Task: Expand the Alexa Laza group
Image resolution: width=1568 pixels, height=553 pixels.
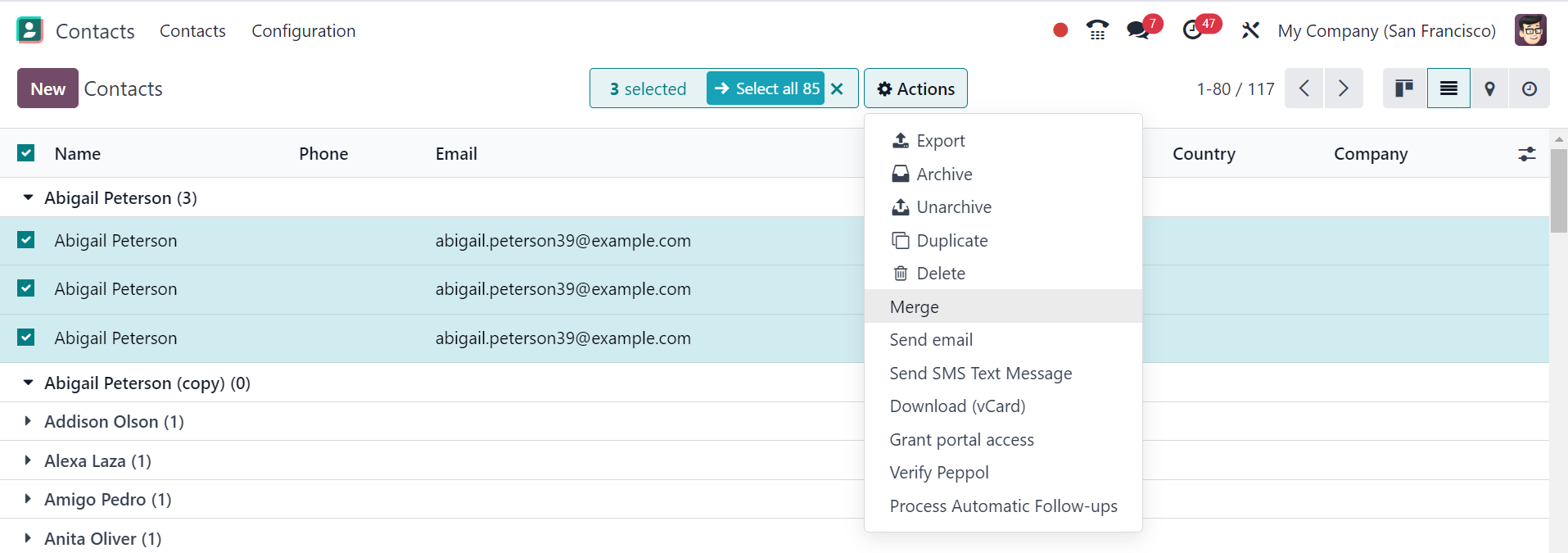Action: [x=28, y=460]
